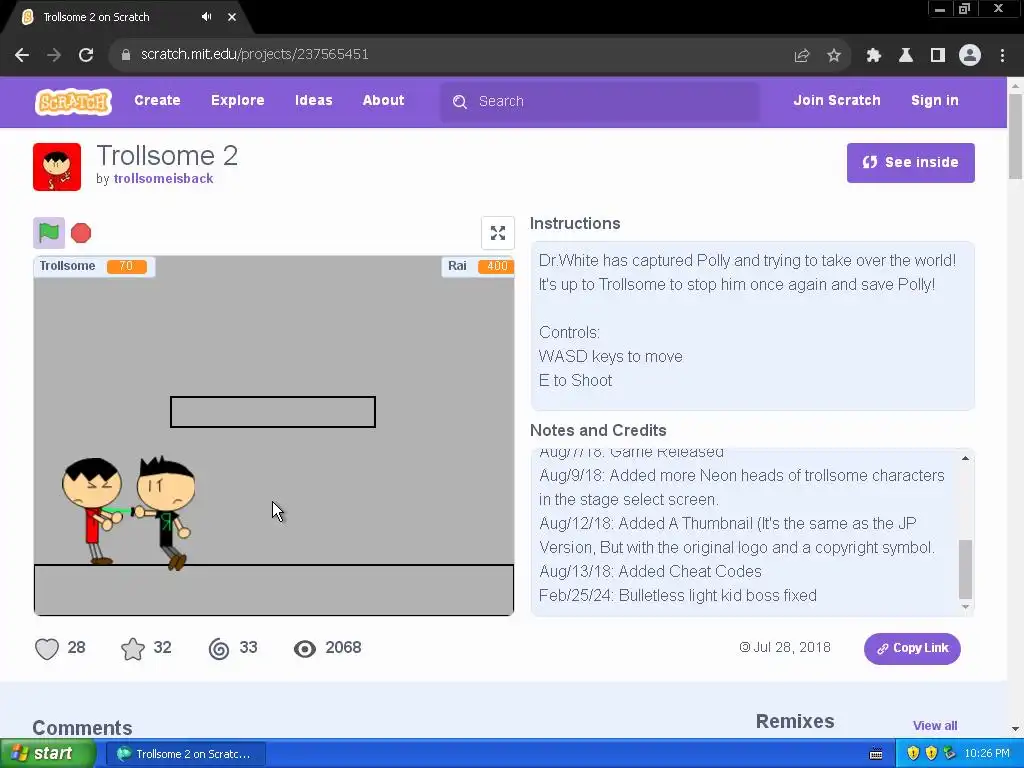Open the browser profile avatar
Image resolution: width=1024 pixels, height=768 pixels.
coord(970,56)
